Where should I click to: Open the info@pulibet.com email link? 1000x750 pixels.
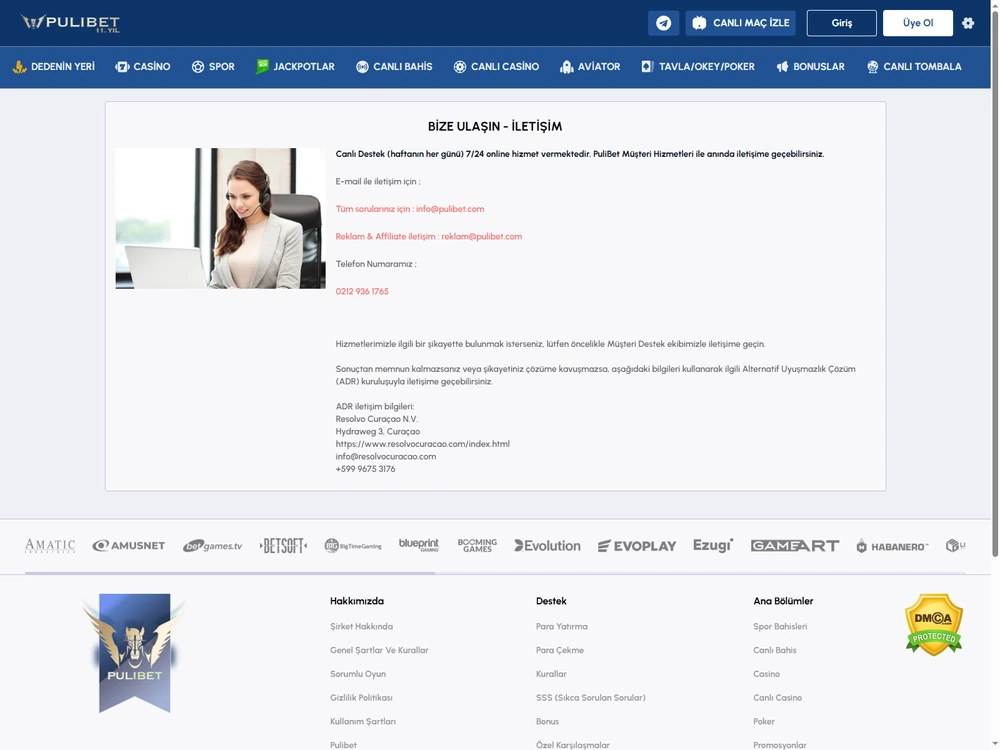tap(450, 209)
